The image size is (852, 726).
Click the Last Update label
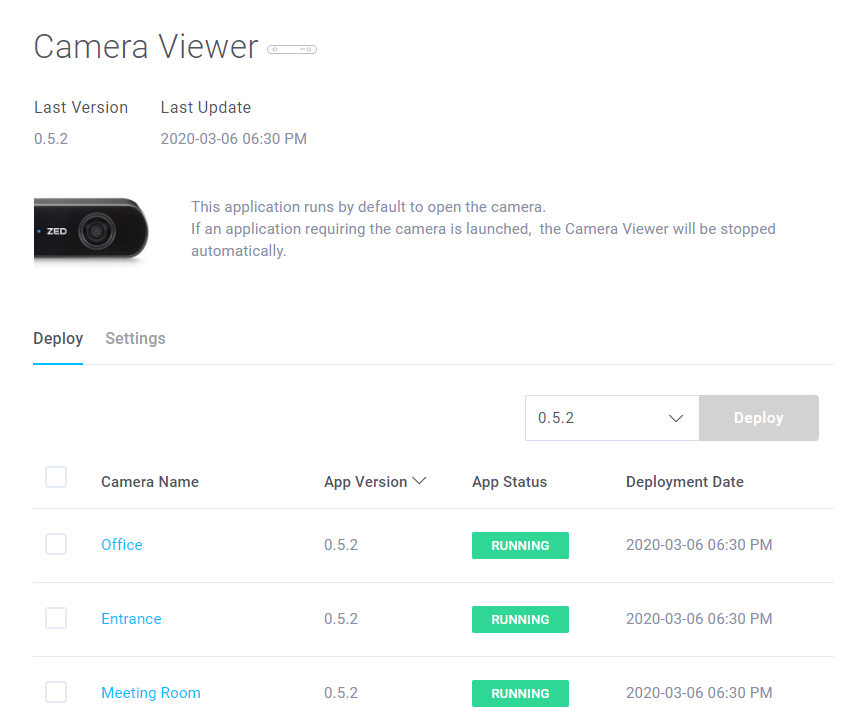pos(206,107)
